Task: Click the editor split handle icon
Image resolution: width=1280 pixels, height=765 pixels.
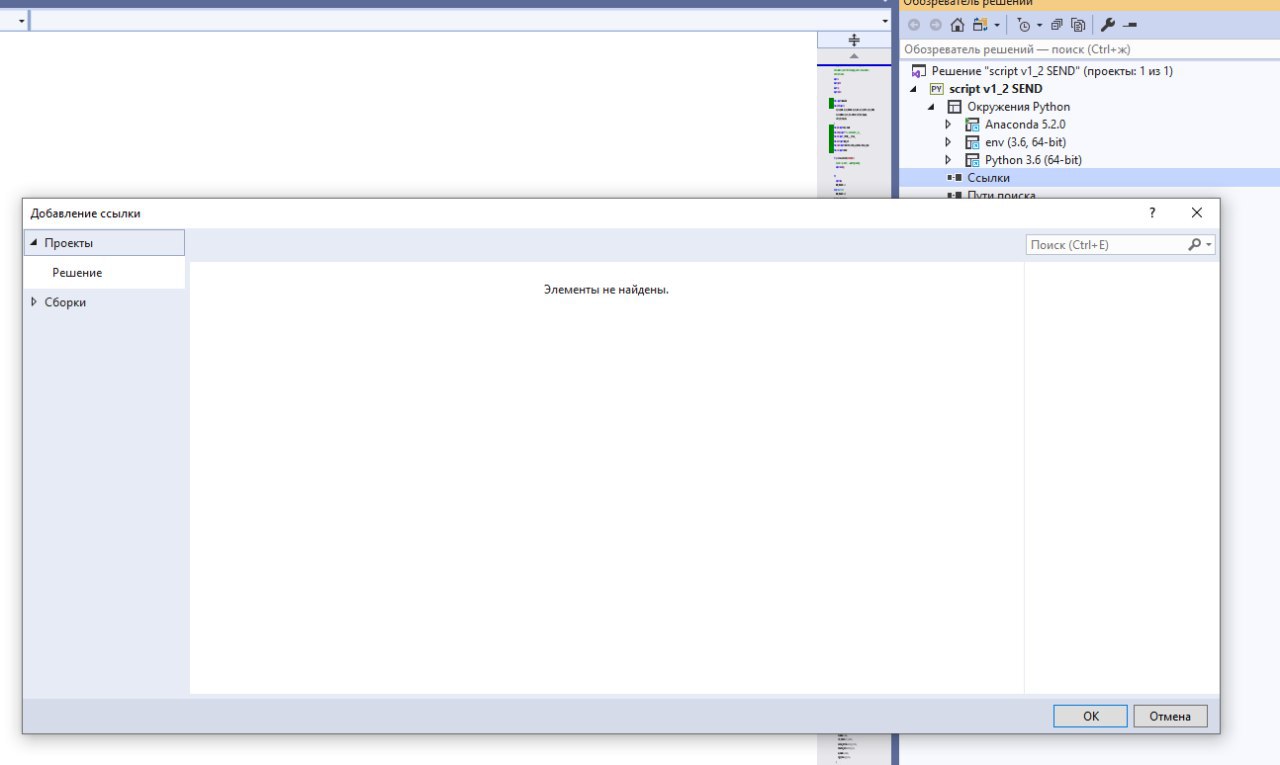Action: point(854,40)
